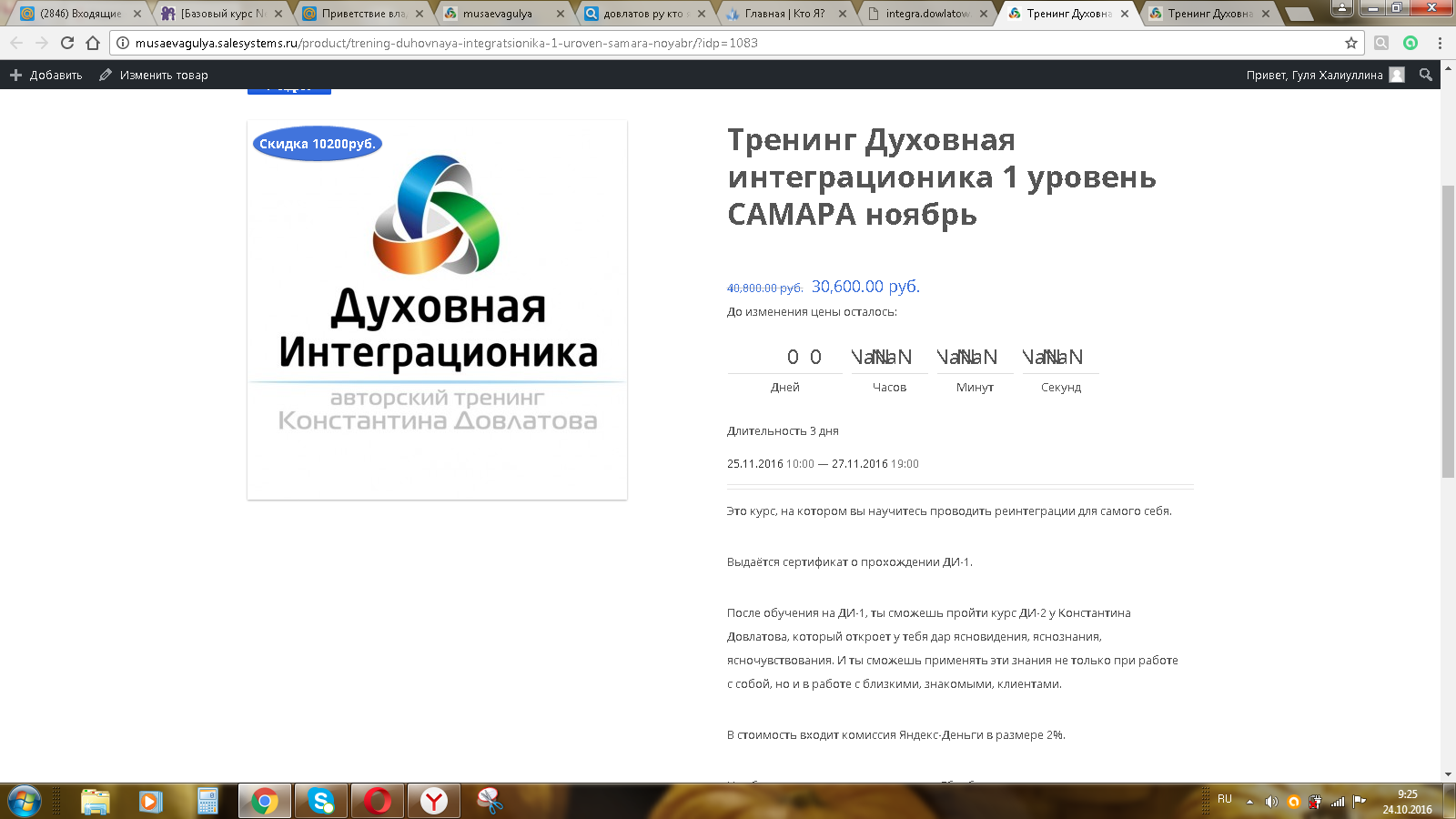Launch Opera browser from the taskbar
Viewport: 1456px width, 819px height.
click(x=377, y=801)
